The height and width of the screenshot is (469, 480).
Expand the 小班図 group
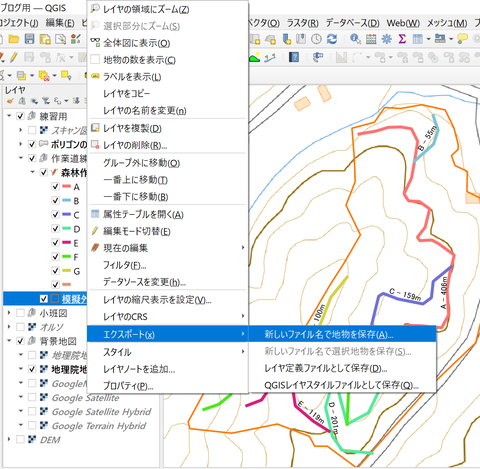pos(9,313)
